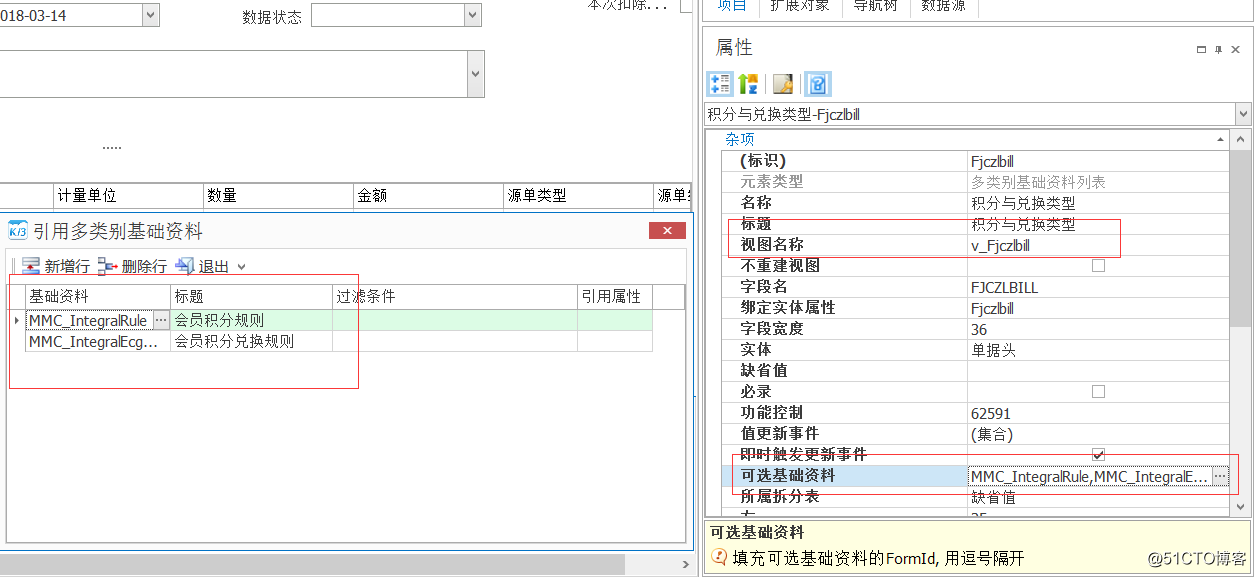The image size is (1256, 577).
Task: Toggle the 必录 checkbox
Action: point(1098,392)
